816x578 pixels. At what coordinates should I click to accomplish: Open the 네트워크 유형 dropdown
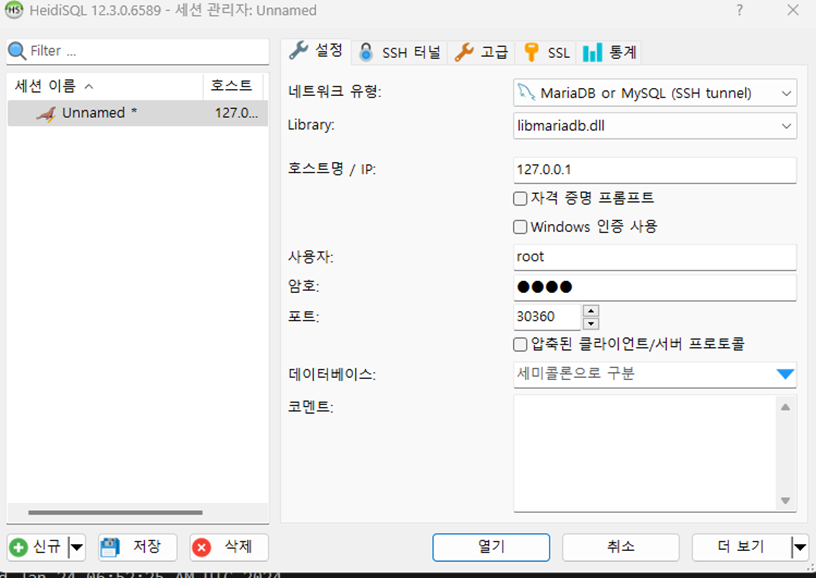[655, 93]
